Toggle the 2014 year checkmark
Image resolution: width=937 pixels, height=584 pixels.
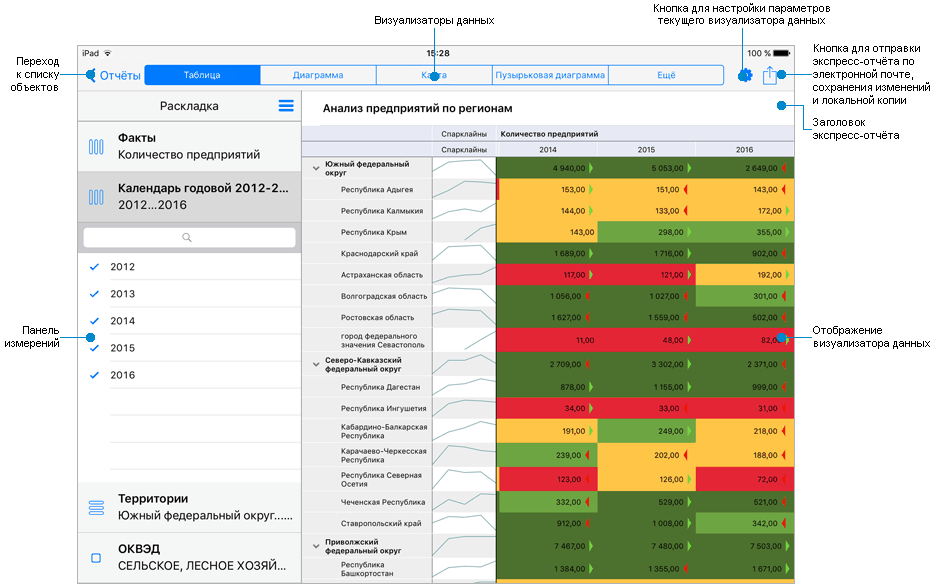[95, 321]
